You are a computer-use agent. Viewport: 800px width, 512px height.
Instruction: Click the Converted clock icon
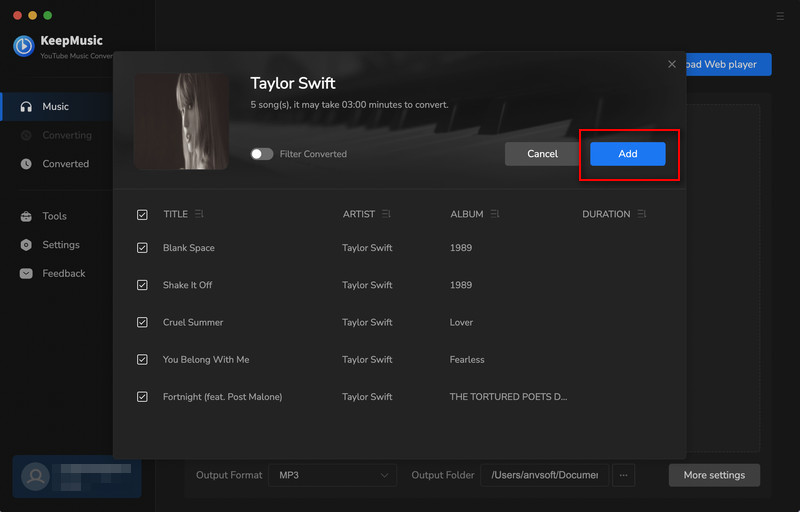point(26,164)
